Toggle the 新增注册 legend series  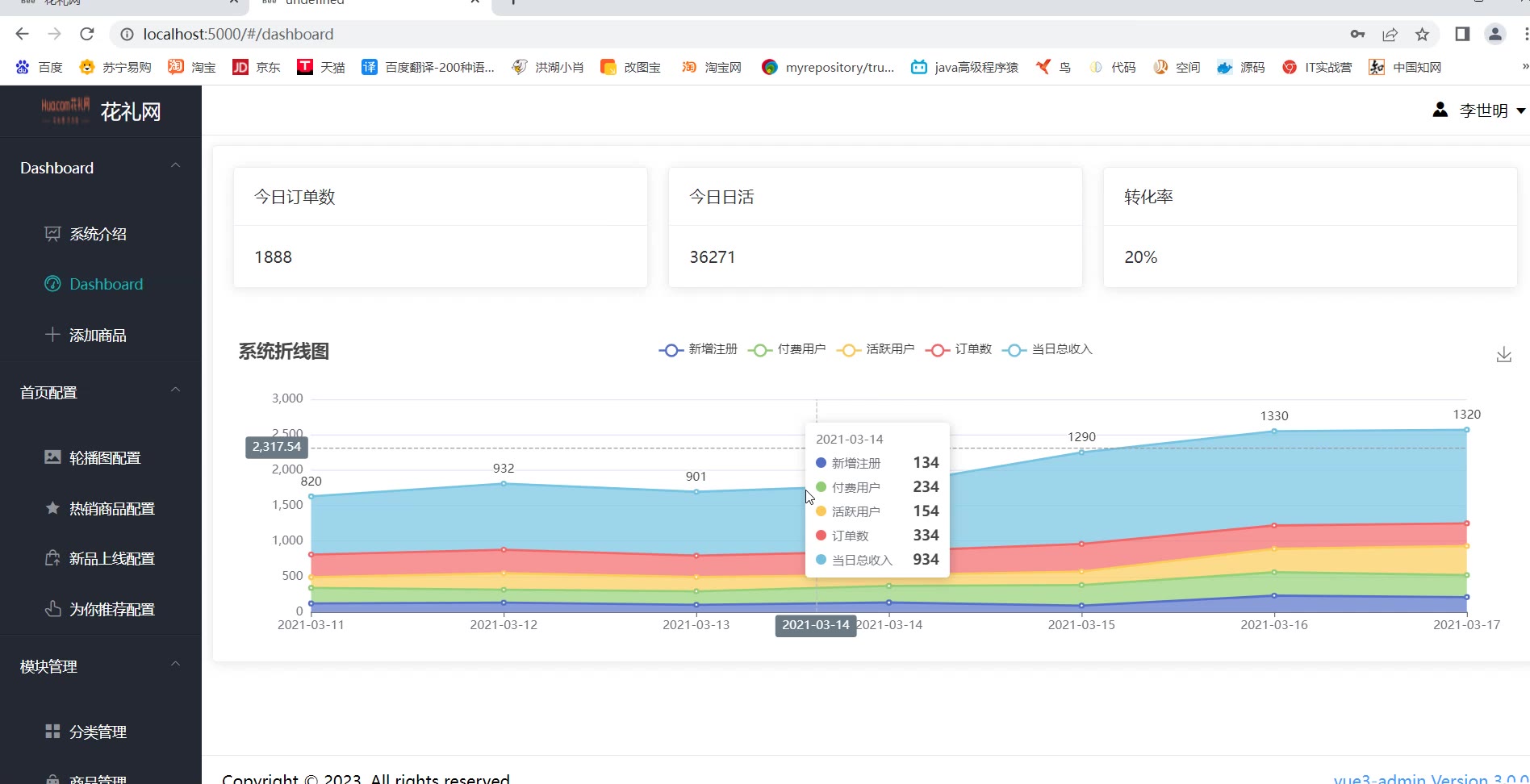tap(698, 349)
